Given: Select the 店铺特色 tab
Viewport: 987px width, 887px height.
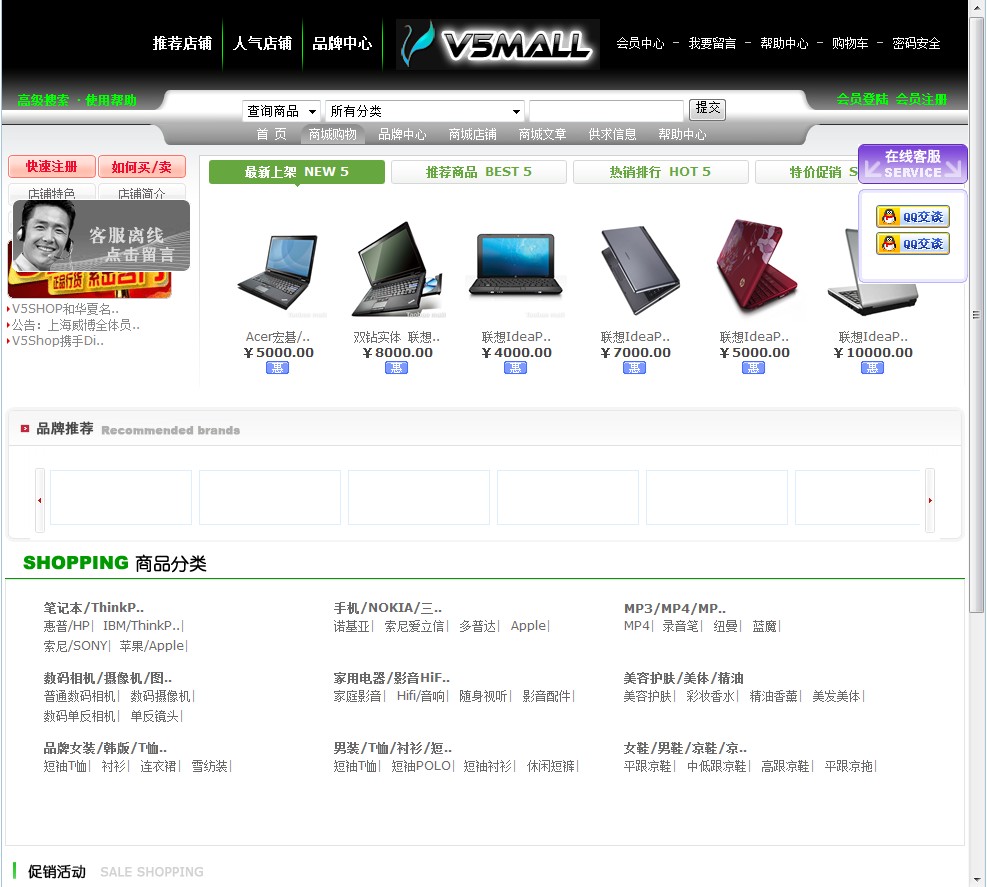Looking at the screenshot, I should coord(52,193).
